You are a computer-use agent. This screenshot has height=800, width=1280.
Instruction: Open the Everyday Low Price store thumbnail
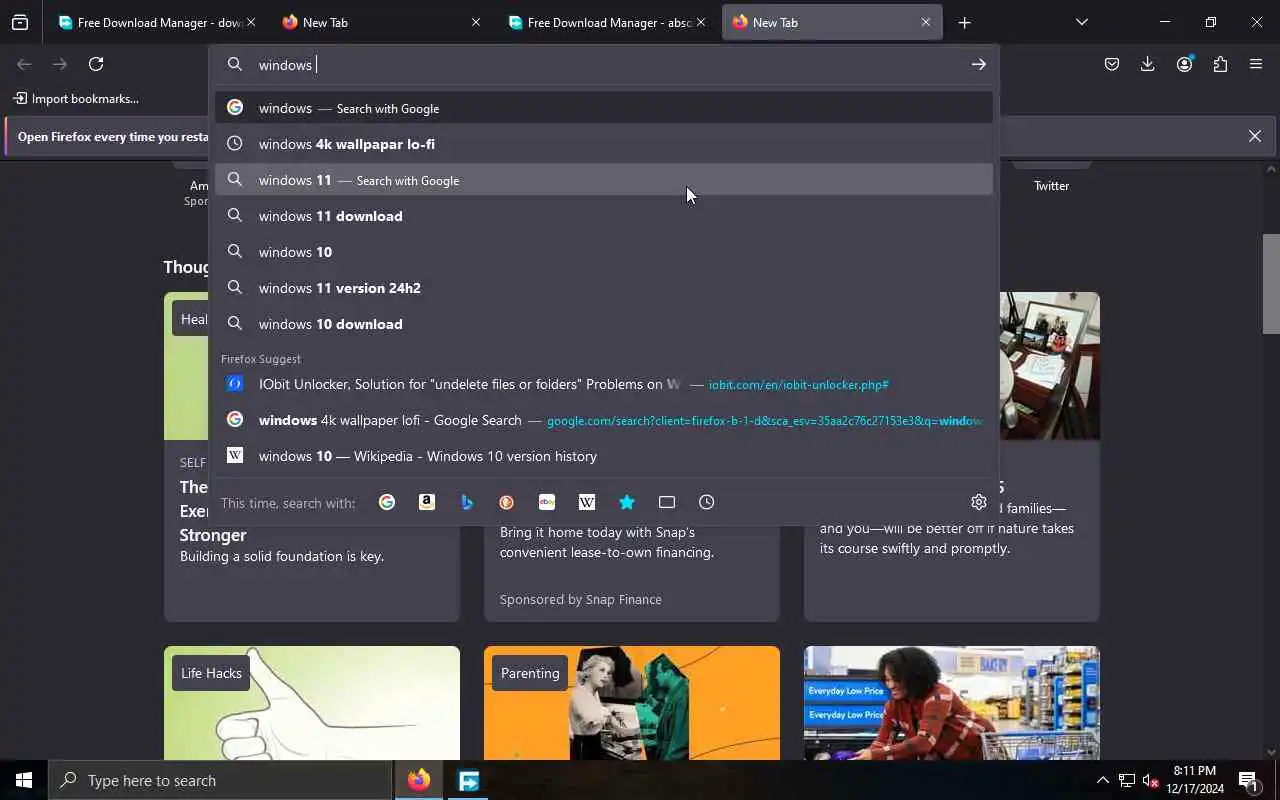(x=952, y=703)
